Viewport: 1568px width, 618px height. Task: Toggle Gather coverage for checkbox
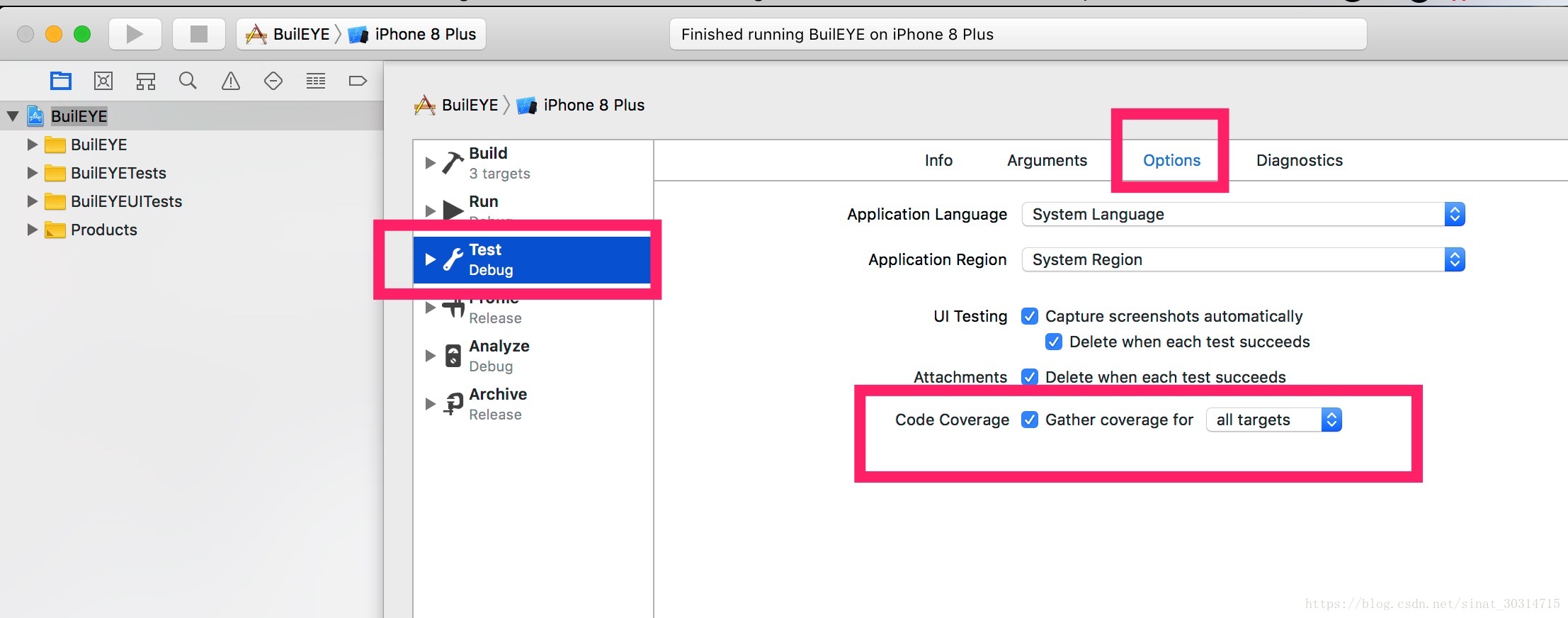1030,420
